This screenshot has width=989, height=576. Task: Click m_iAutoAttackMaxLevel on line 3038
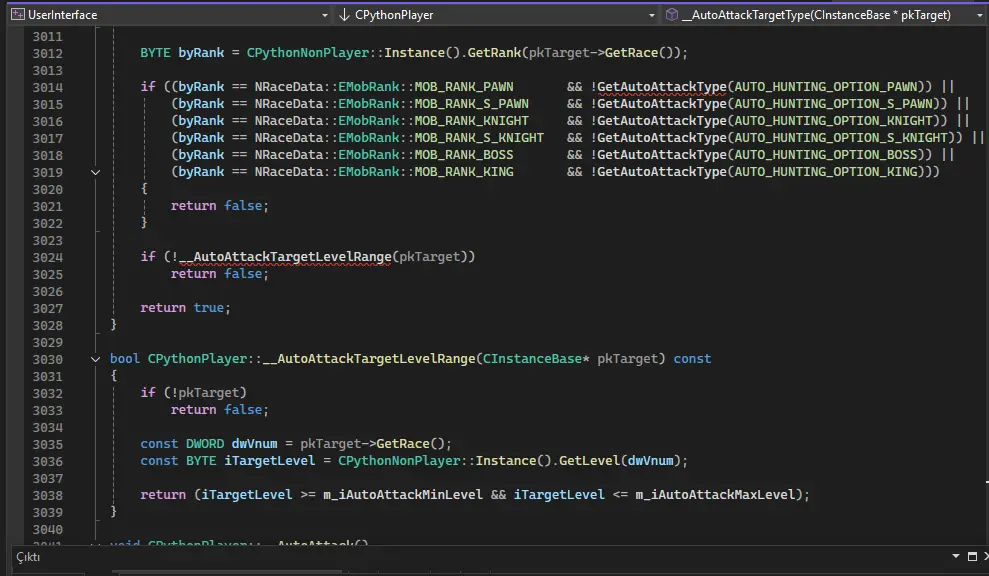715,495
